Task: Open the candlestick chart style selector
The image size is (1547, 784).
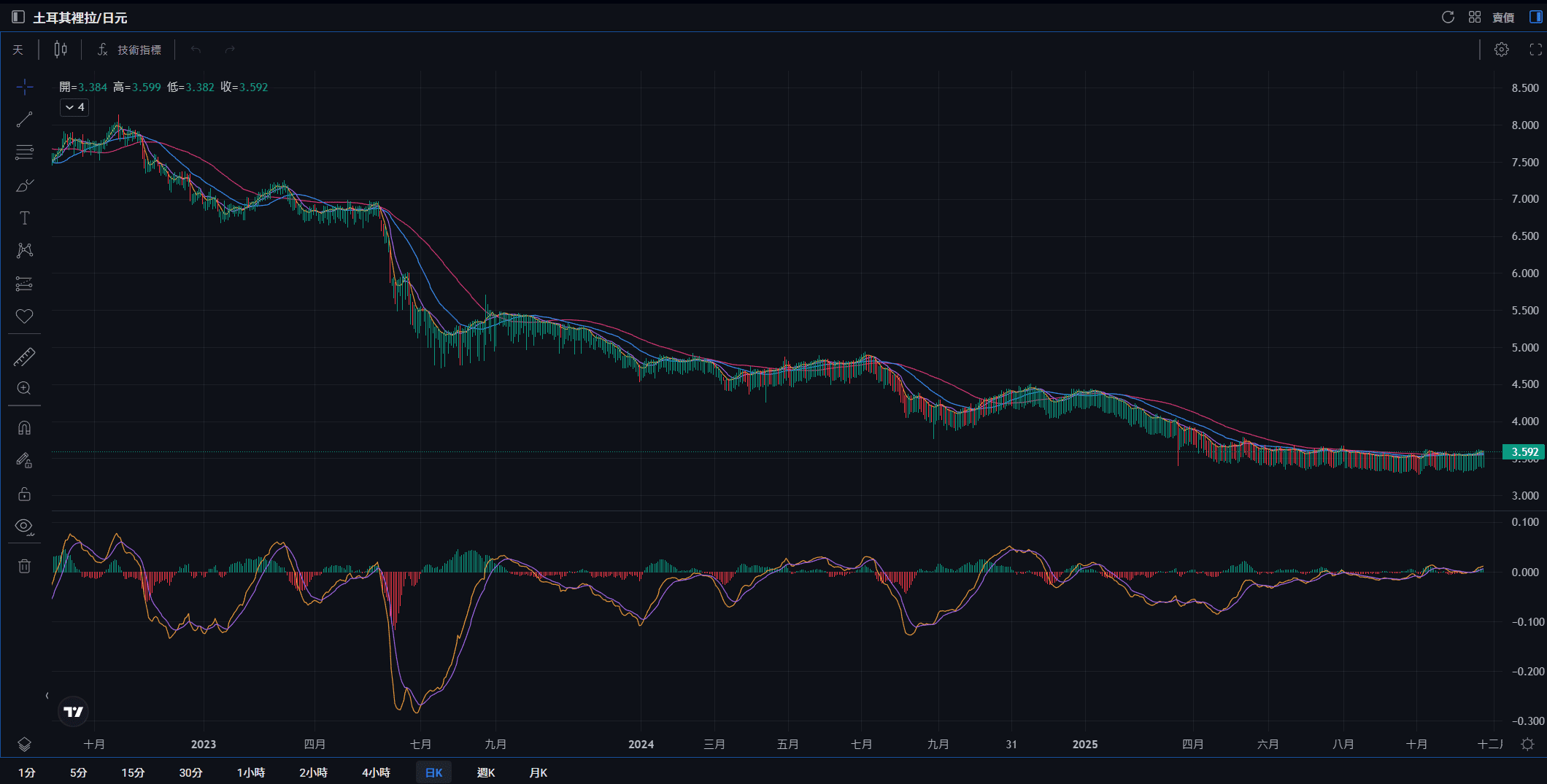Action: [61, 50]
